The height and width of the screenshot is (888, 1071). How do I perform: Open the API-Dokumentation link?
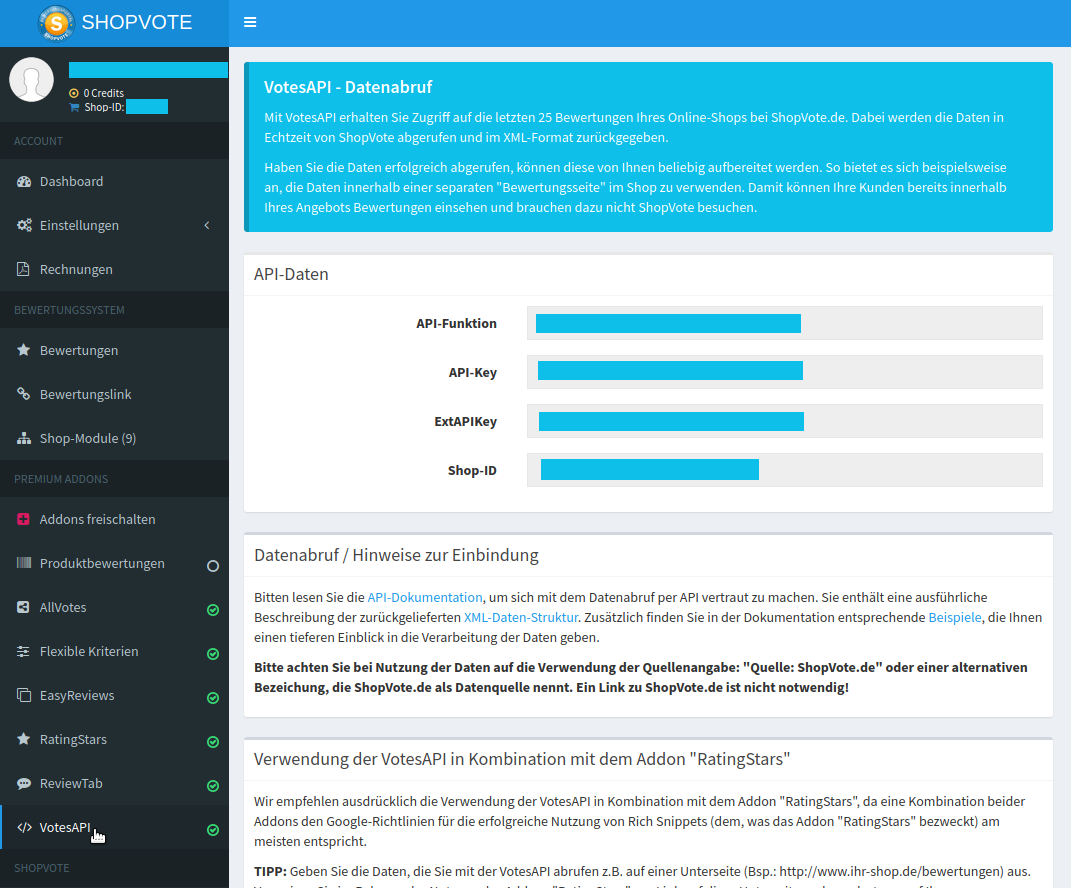coord(424,597)
